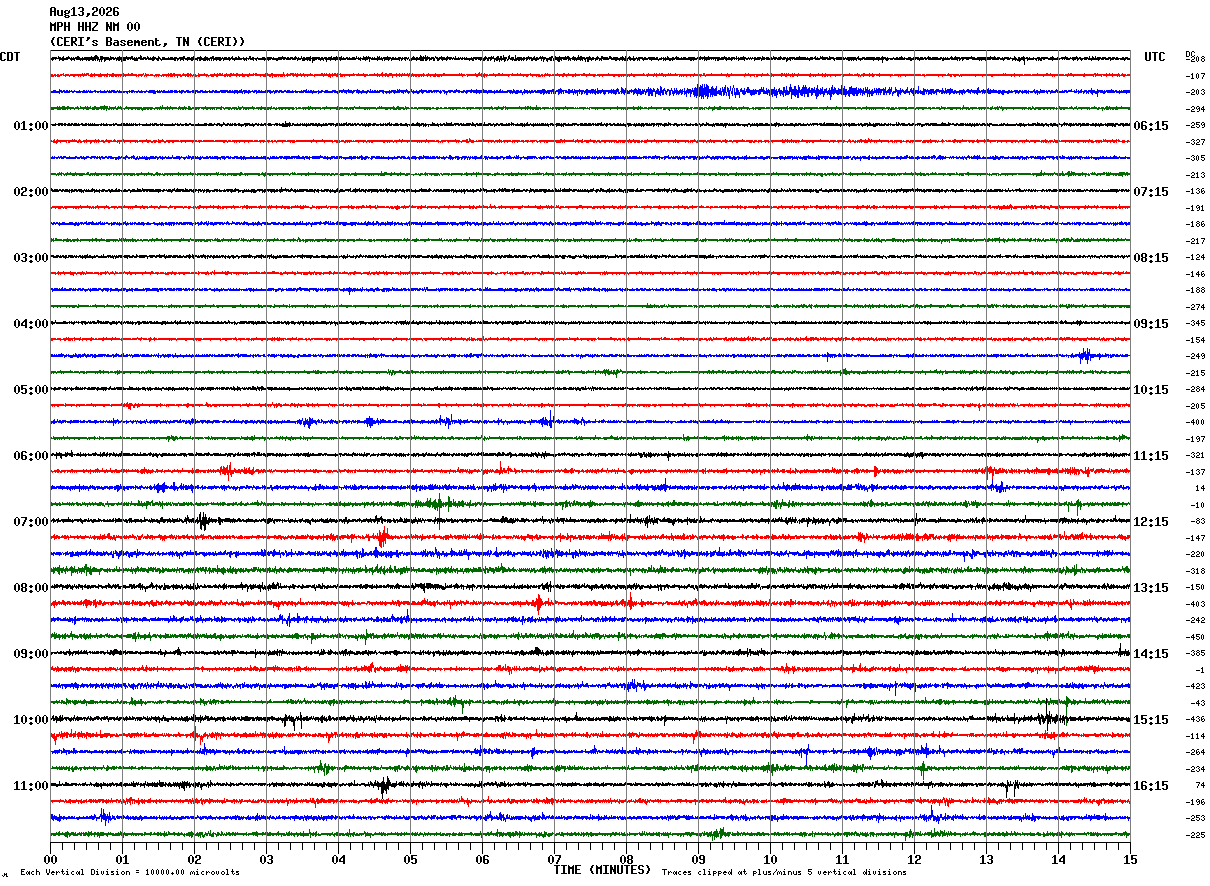
Task: Click the 10 minute tick label
Action: 770,859
